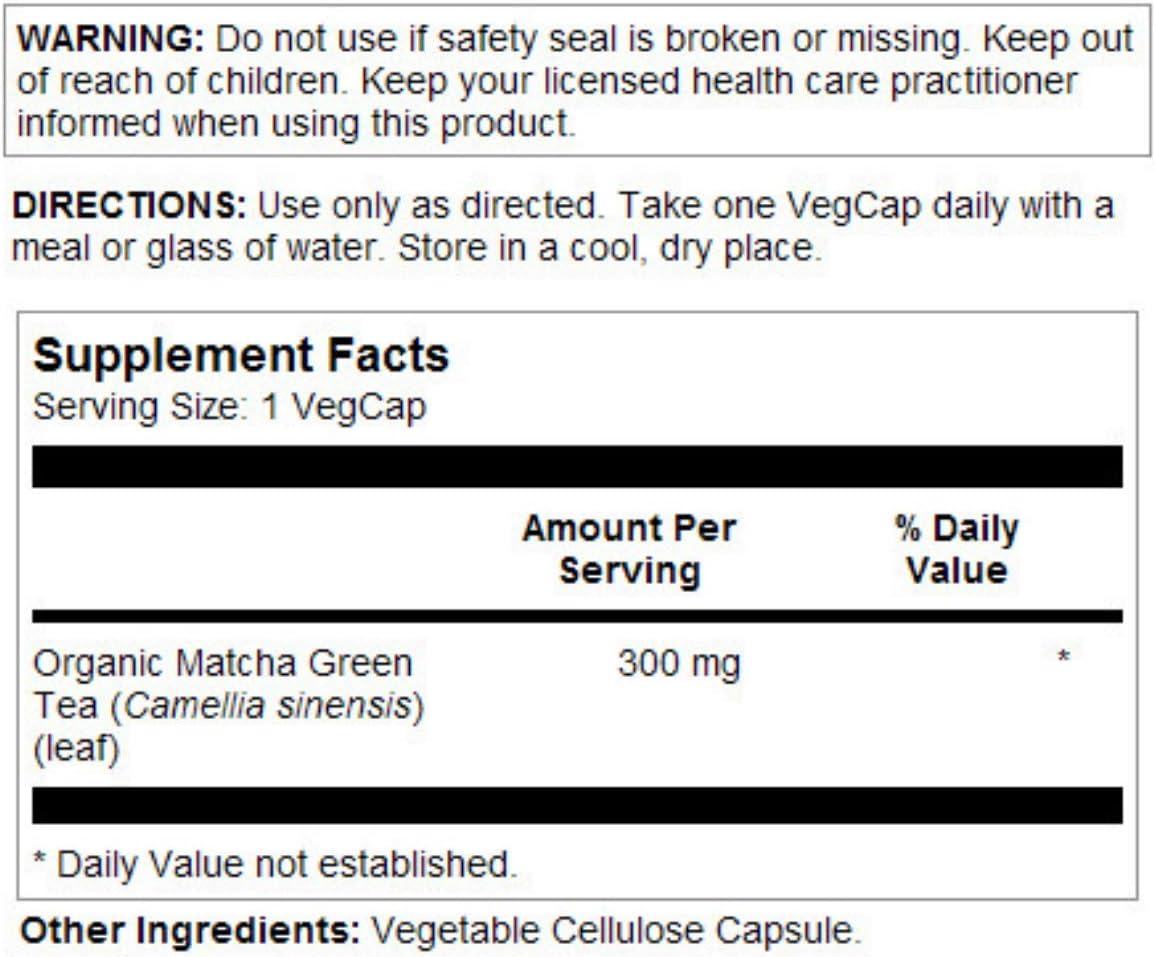Click the bold DIRECTIONS label
This screenshot has width=1155, height=957.
point(128,207)
